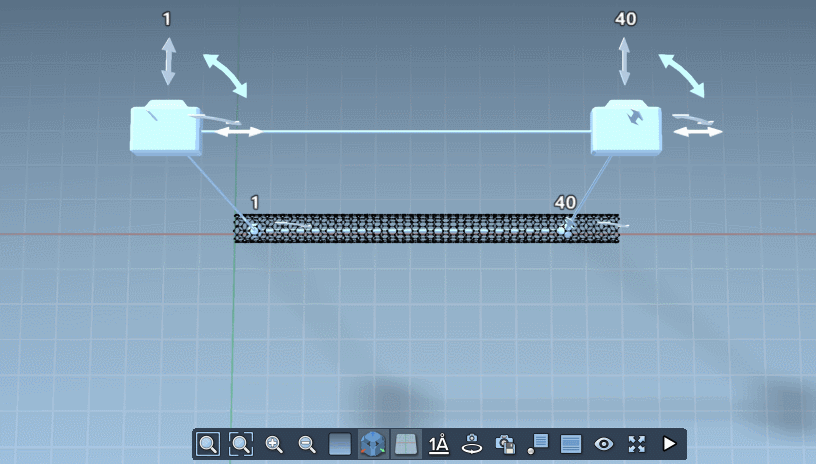
Task: Toggle the 1Å scale ruler
Action: (x=439, y=444)
